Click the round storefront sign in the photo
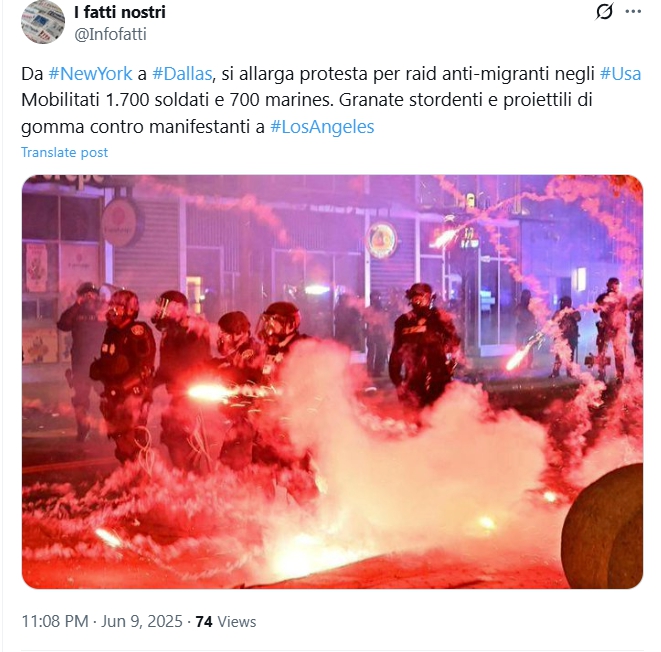 coord(382,240)
